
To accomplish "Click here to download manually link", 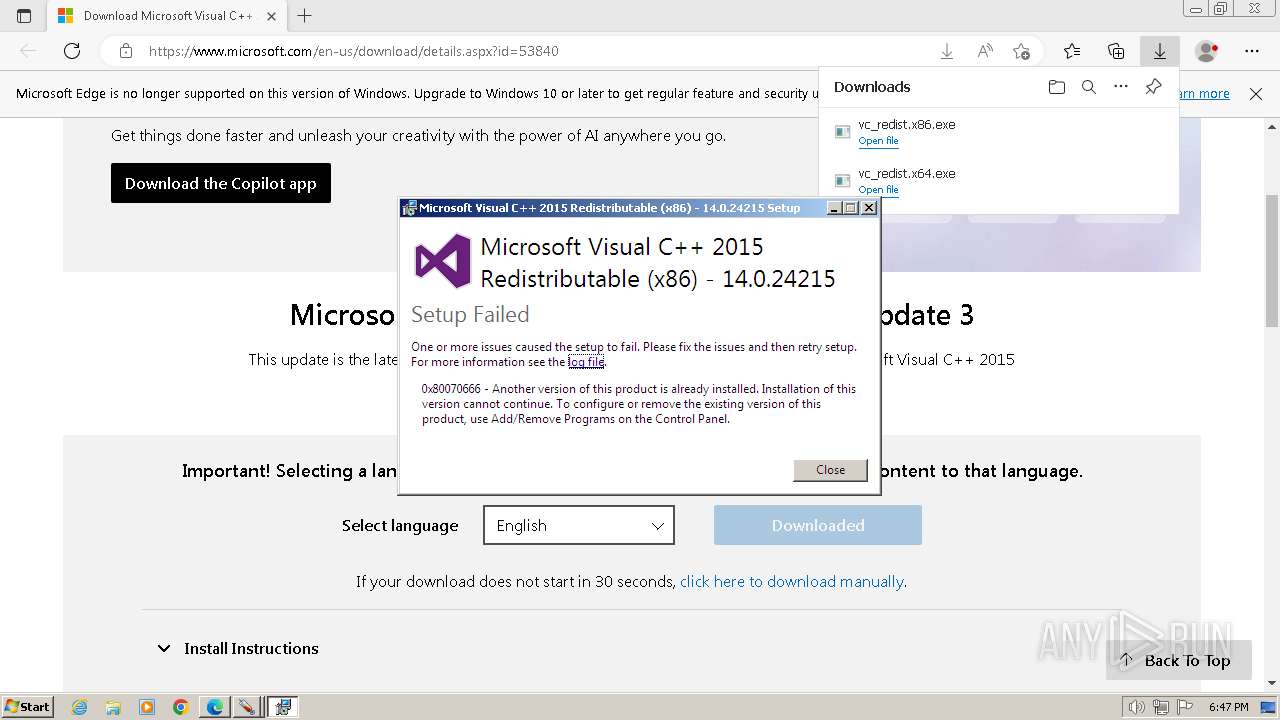I will tap(792, 581).
